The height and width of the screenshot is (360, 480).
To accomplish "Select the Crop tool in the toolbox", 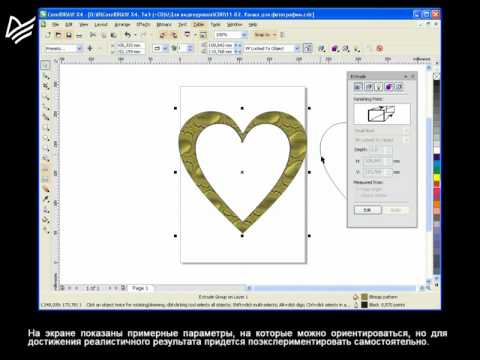I will pyautogui.click(x=45, y=86).
